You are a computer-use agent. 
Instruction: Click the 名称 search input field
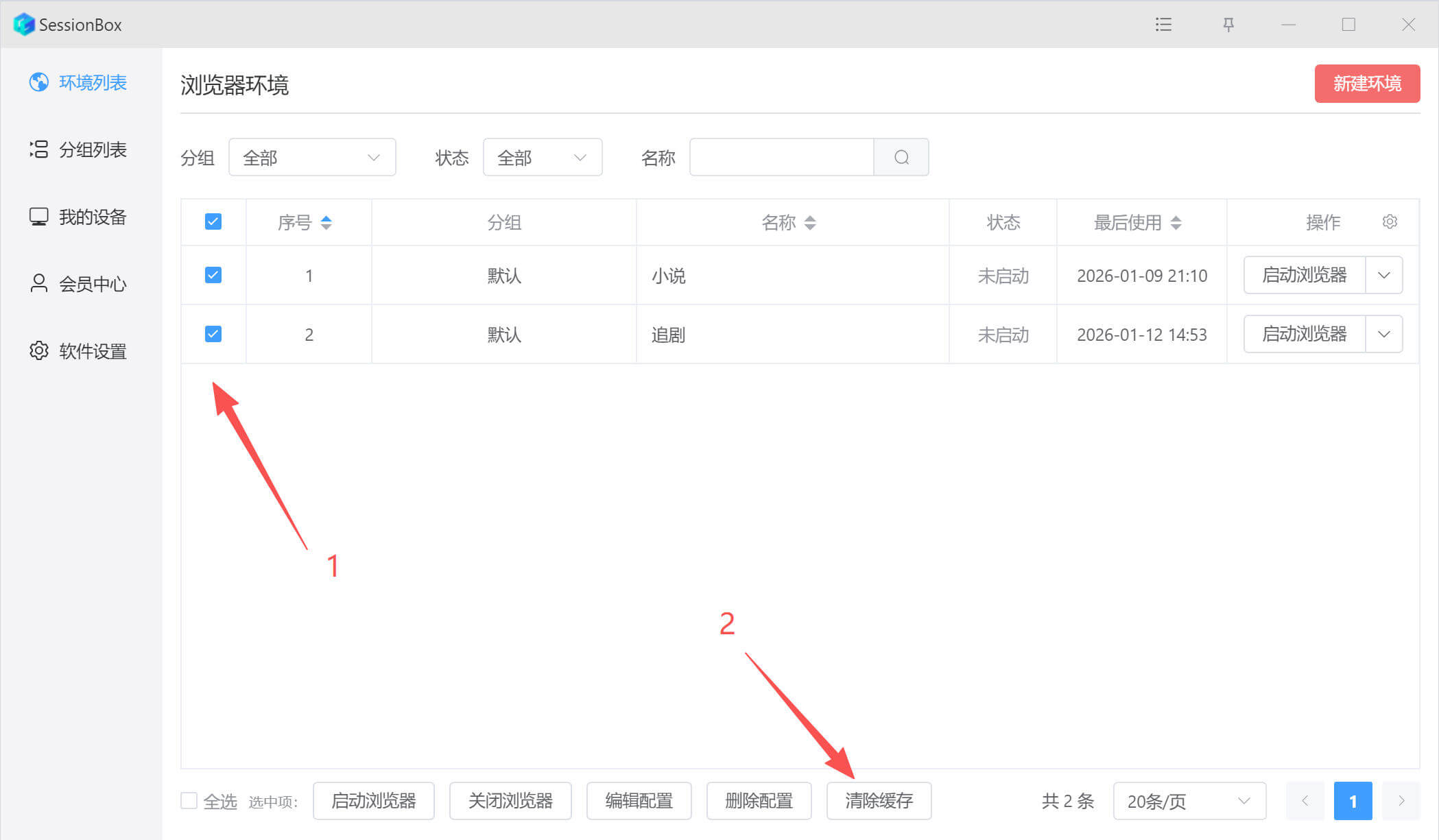click(781, 158)
